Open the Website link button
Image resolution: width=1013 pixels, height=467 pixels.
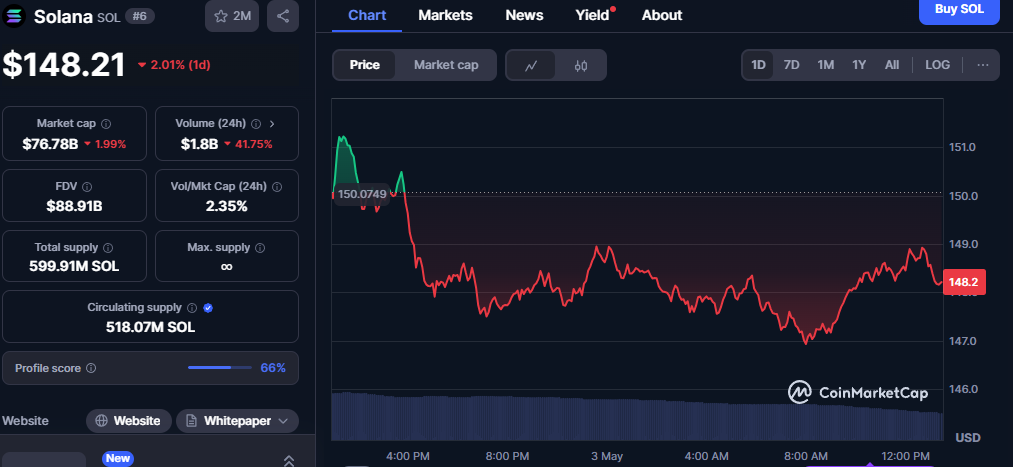pyautogui.click(x=129, y=421)
